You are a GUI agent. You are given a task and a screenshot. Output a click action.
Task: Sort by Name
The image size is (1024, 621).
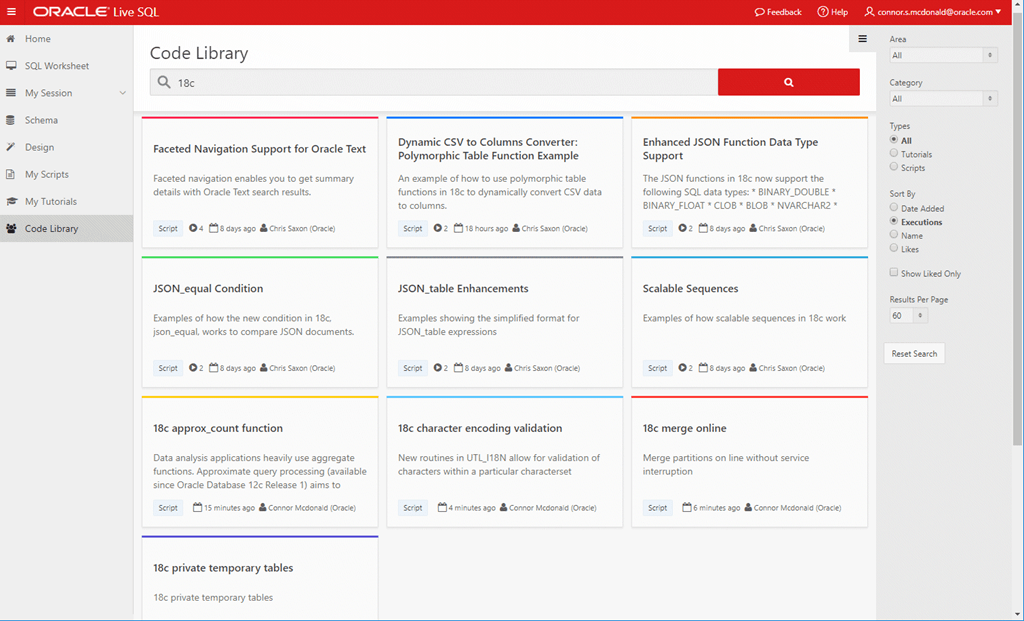pyautogui.click(x=893, y=234)
